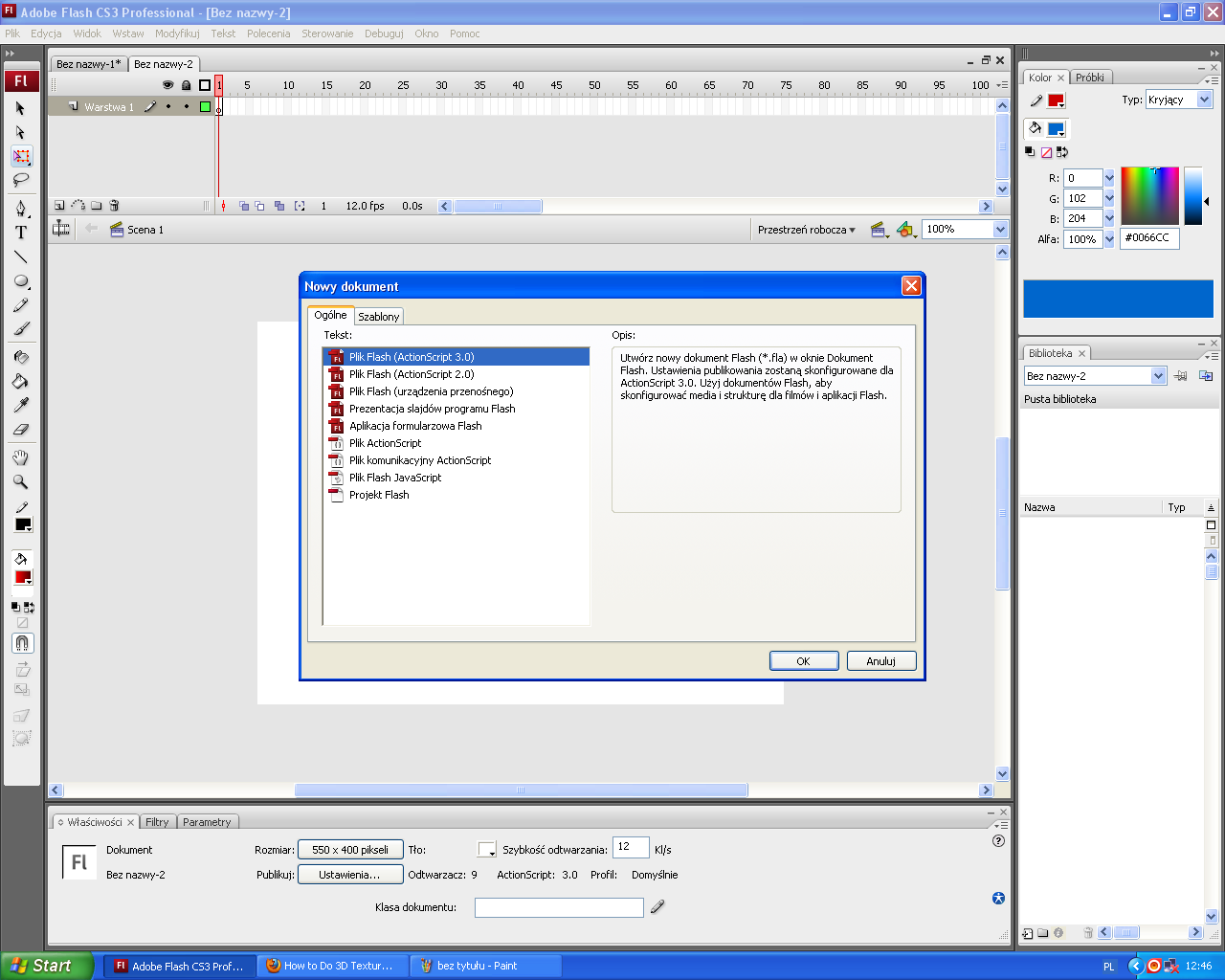Open the stage zoom 100% dropdown

click(x=1001, y=230)
